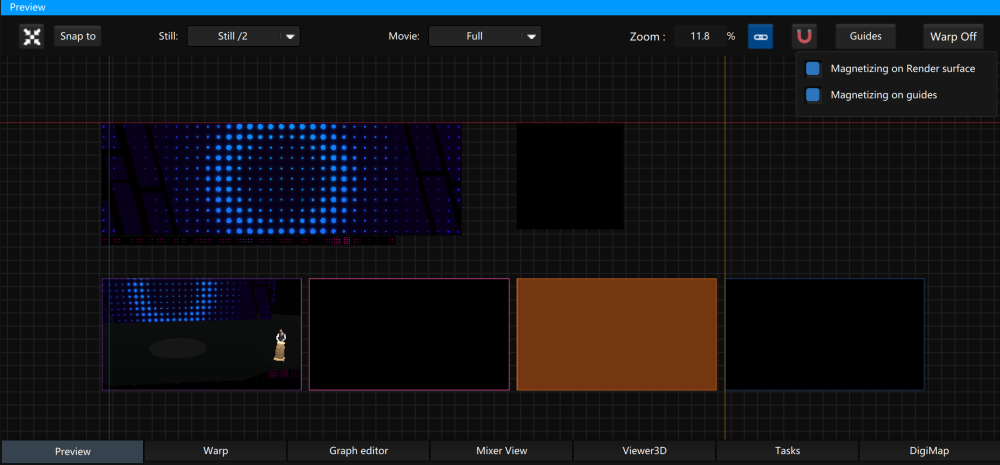Viewport: 1000px width, 465px height.
Task: Go to the Mixer View tab
Action: 501,451
